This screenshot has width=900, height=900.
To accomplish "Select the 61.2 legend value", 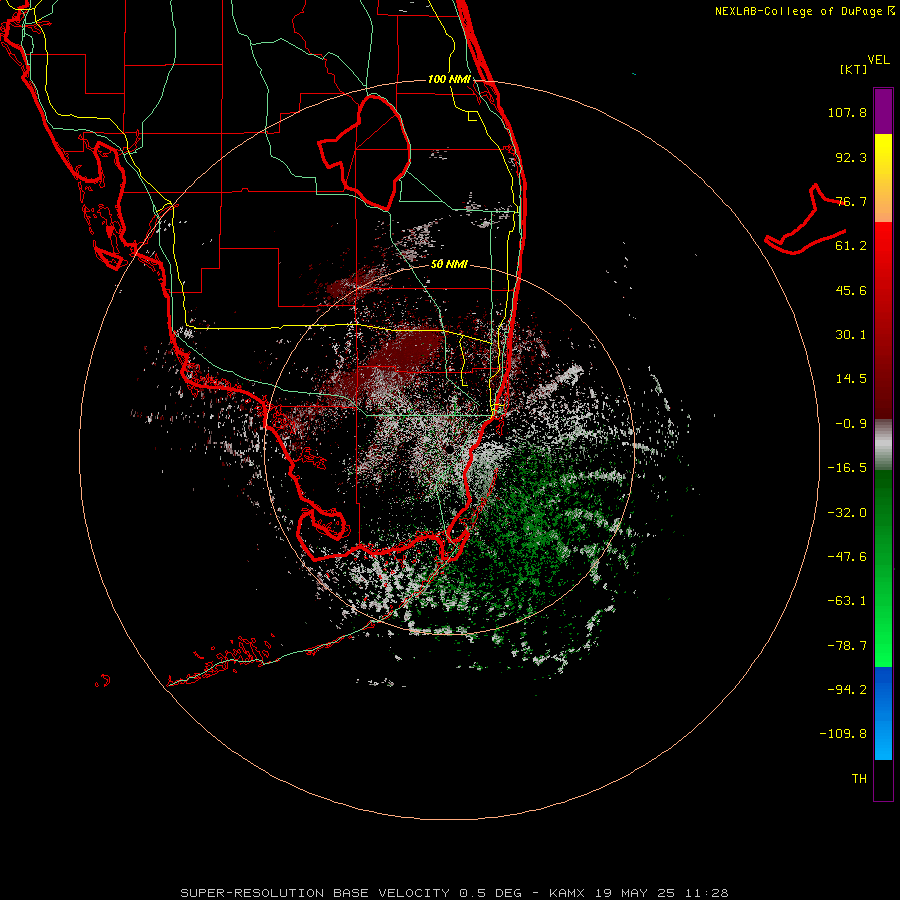I will (x=851, y=246).
